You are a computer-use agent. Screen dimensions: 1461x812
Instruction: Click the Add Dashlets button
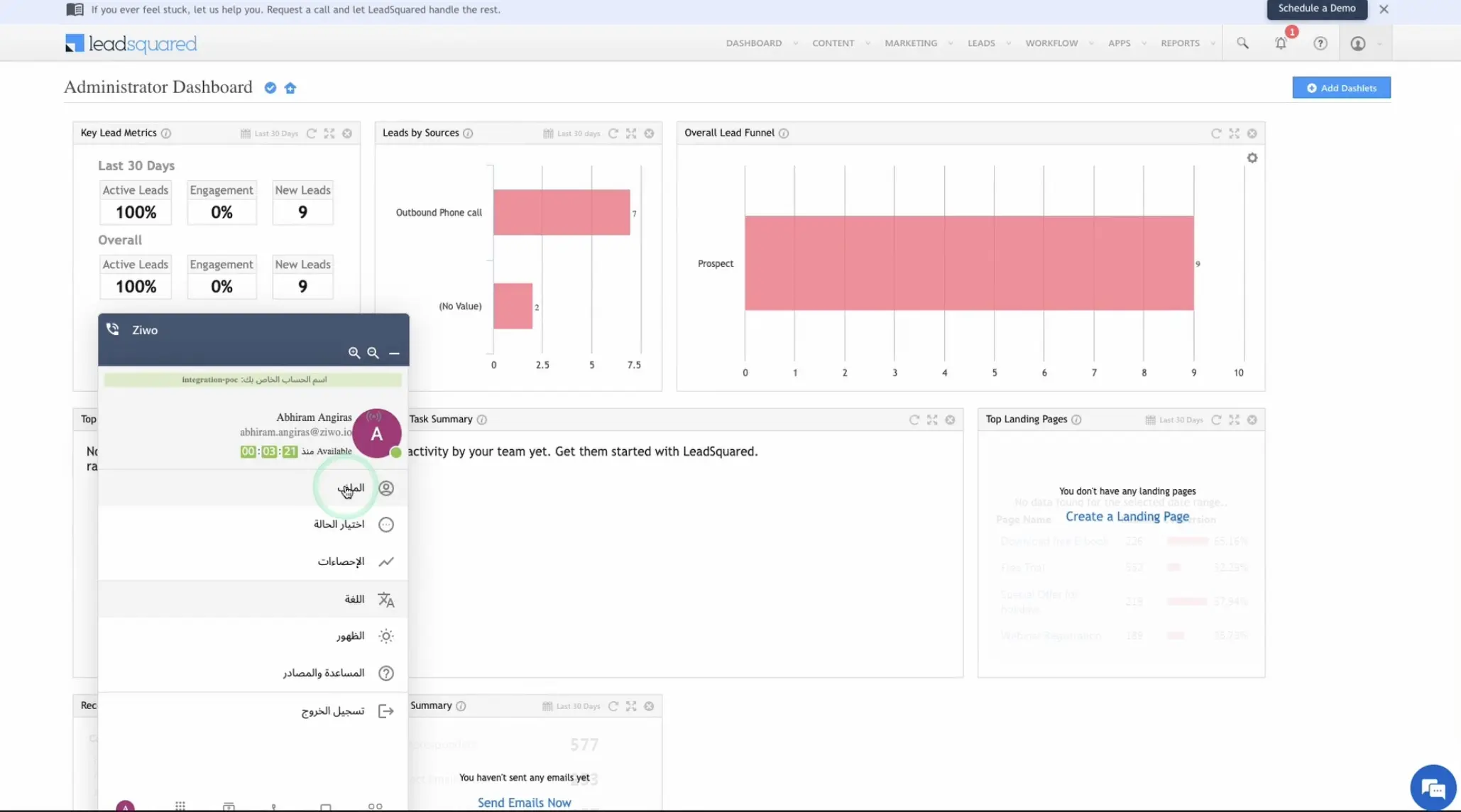(1340, 88)
